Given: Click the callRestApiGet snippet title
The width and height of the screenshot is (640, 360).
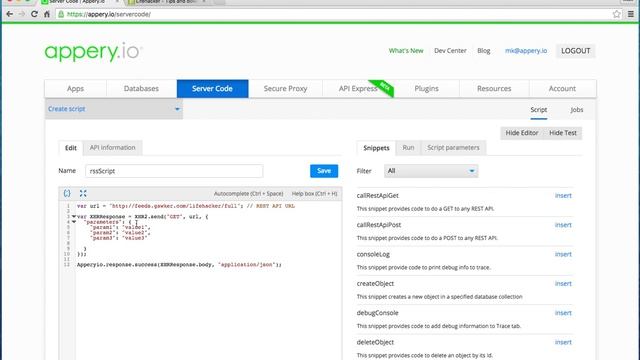Looking at the screenshot, I should (378, 196).
